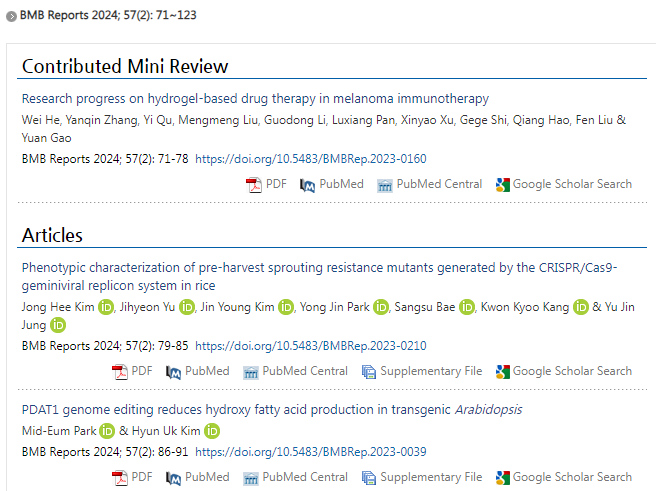Screen dimensions: 656x491
Task: Open Jong Hee Kim's ORCID iD icon
Action: pos(107,306)
